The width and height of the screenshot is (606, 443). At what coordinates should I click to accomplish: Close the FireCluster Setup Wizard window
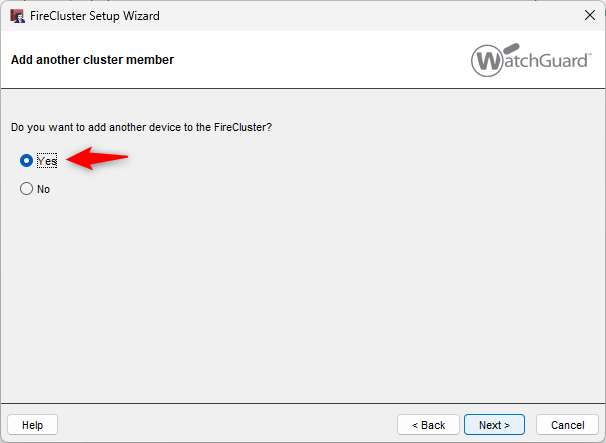[x=590, y=15]
